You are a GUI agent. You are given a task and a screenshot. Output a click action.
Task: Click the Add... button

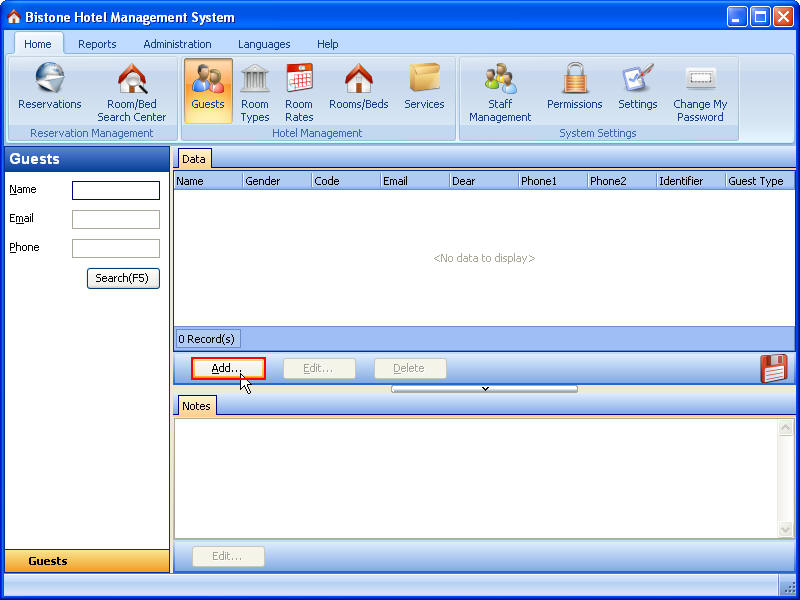click(x=228, y=368)
